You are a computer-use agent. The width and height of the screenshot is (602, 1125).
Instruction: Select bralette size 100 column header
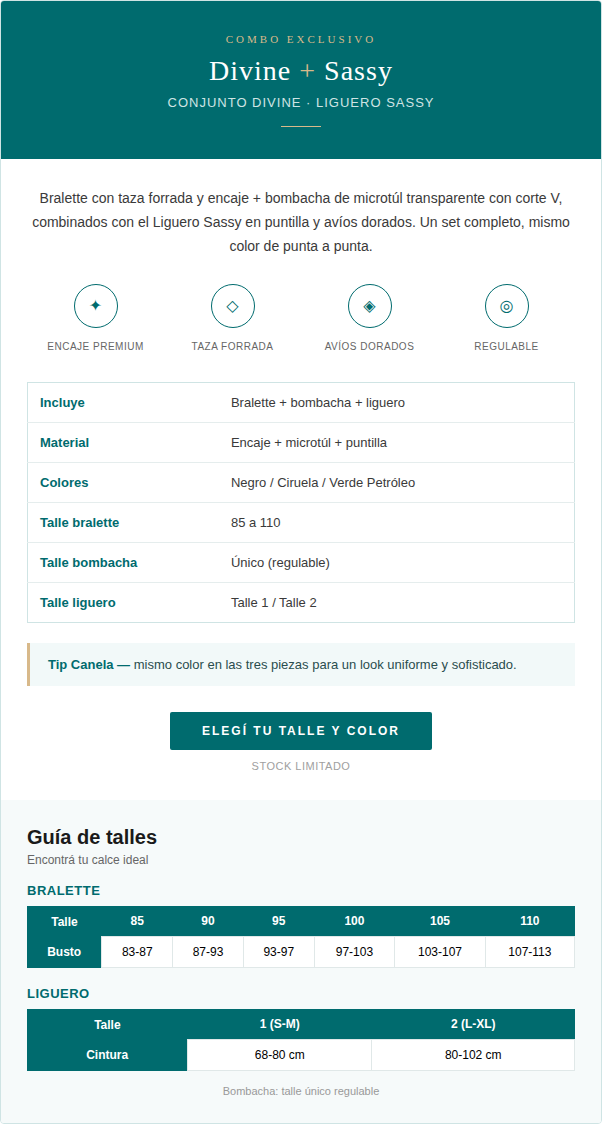tap(354, 921)
